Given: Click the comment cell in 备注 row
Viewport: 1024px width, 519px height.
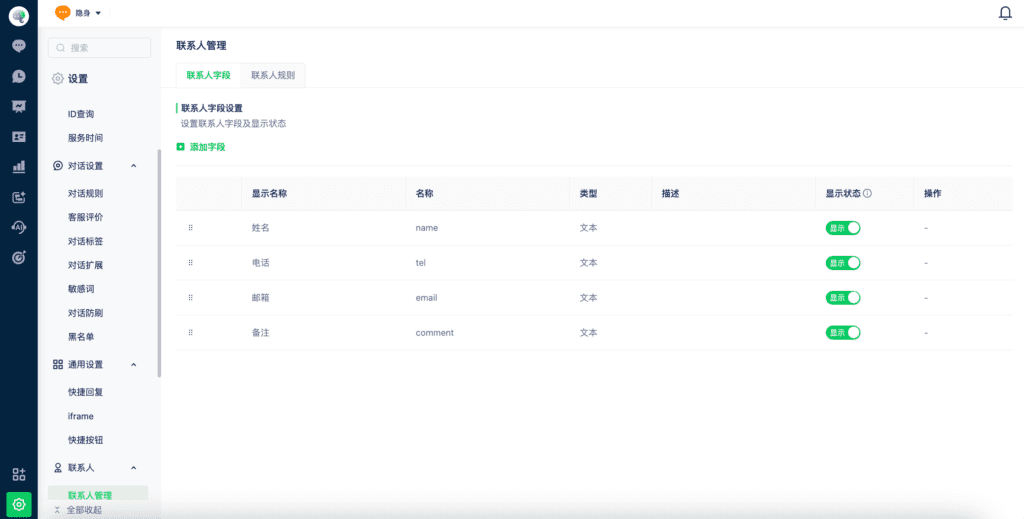Looking at the screenshot, I should 435,333.
